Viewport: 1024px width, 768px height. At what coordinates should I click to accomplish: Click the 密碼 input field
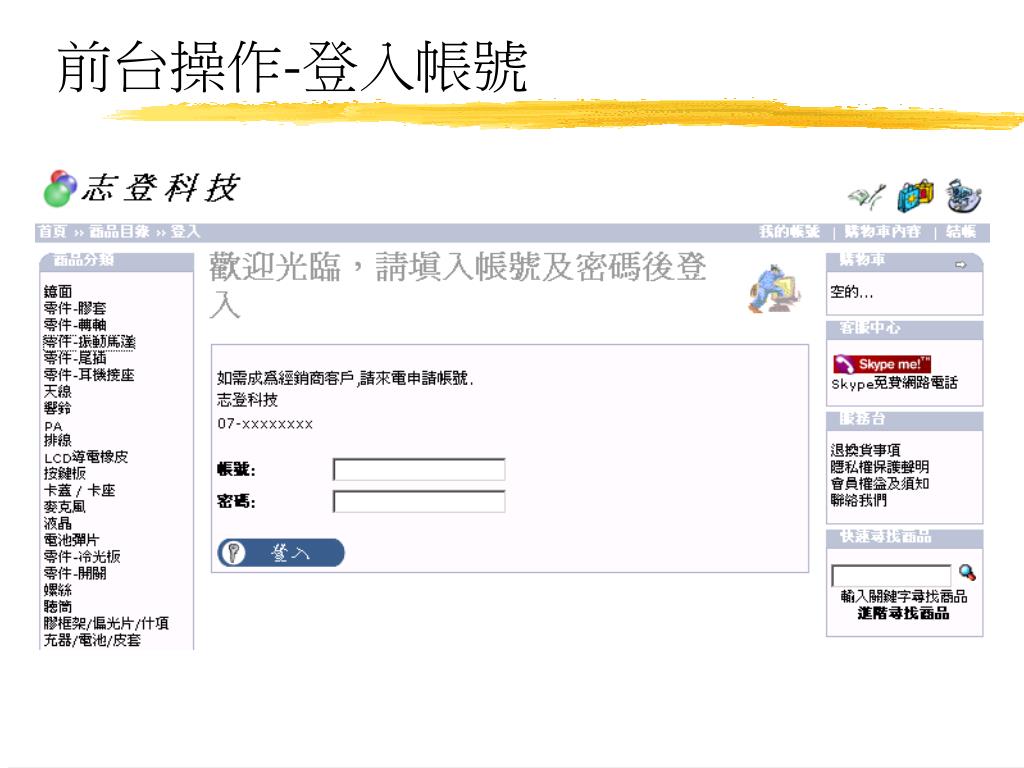(x=419, y=502)
